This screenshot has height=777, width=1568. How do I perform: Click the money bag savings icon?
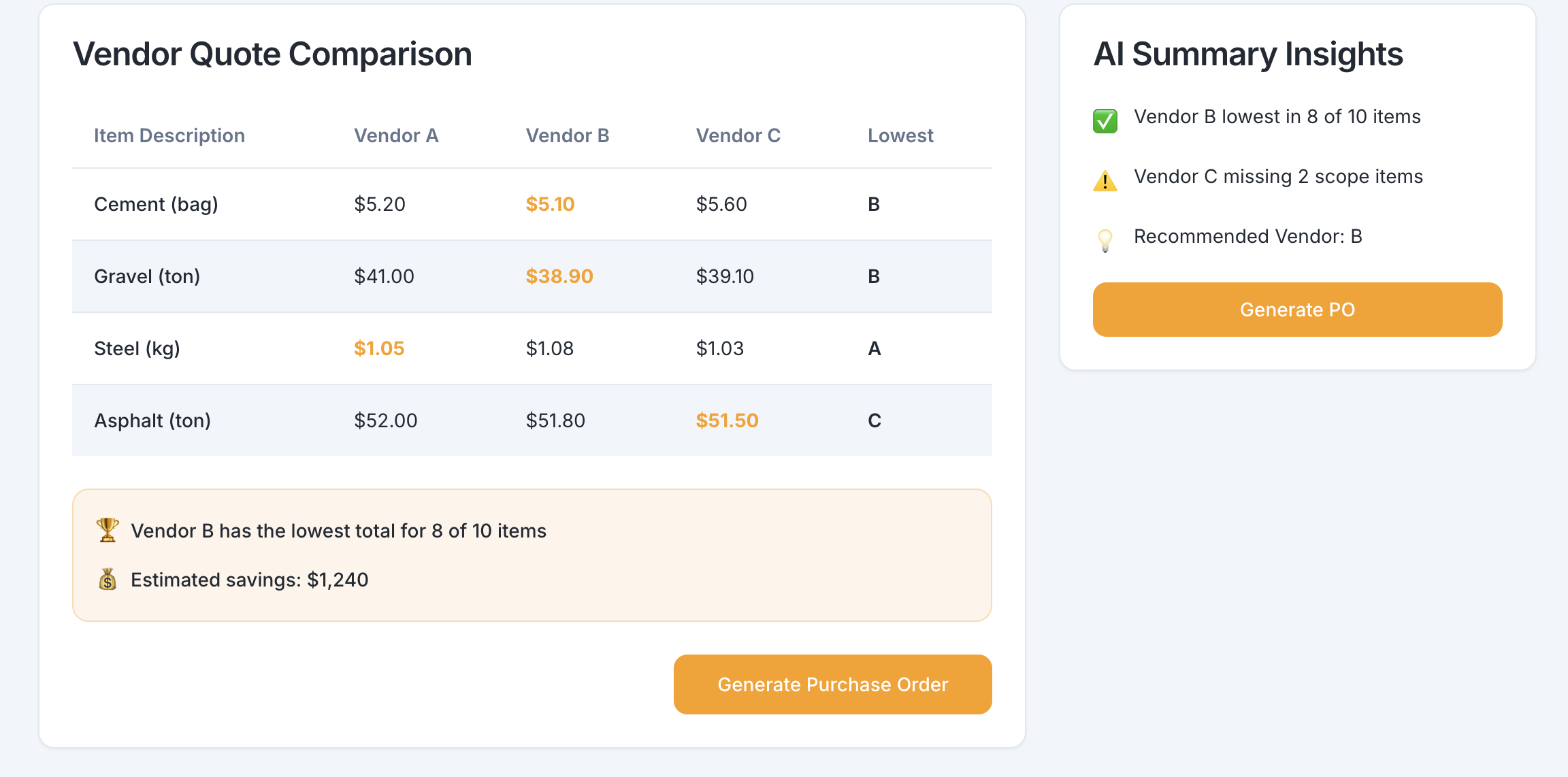click(x=108, y=580)
